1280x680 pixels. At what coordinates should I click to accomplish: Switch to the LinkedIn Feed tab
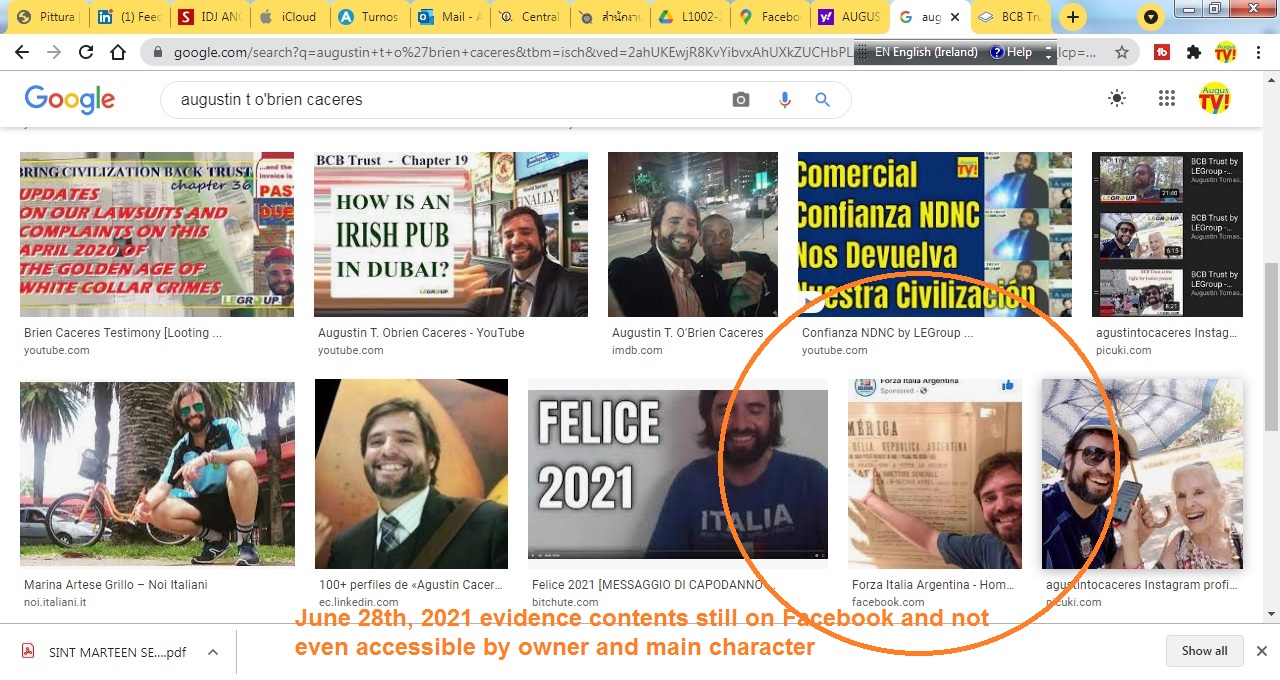click(128, 17)
